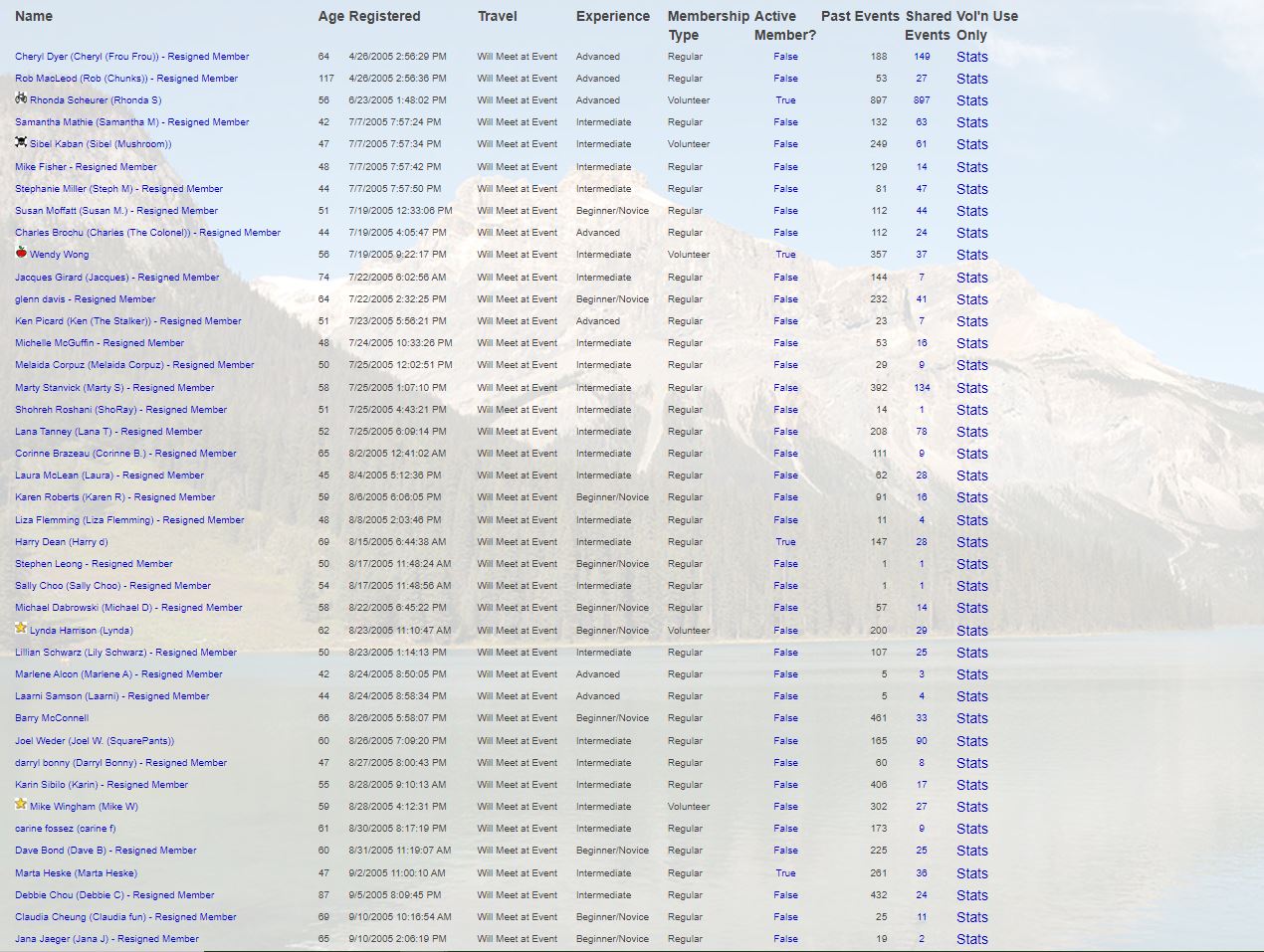Viewport: 1264px width, 952px height.
Task: Open Marta Heske's member profile
Action: click(x=76, y=873)
